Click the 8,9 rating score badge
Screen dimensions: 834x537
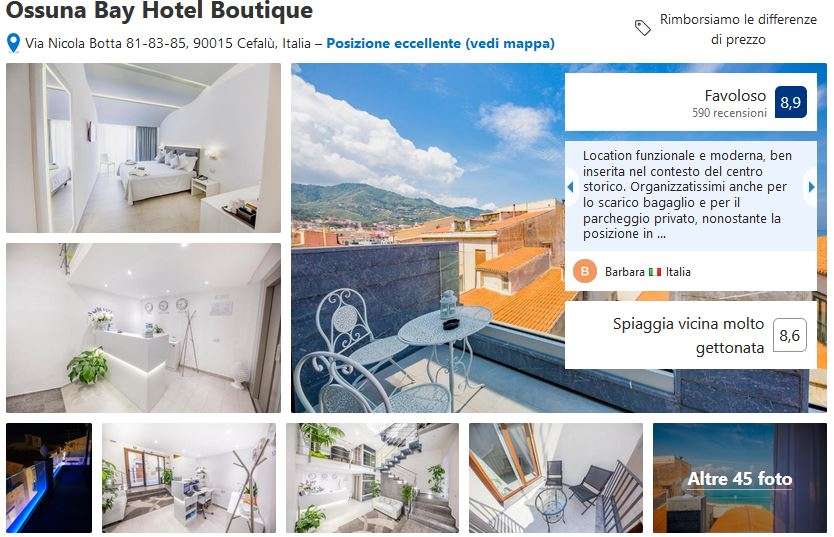click(x=790, y=102)
